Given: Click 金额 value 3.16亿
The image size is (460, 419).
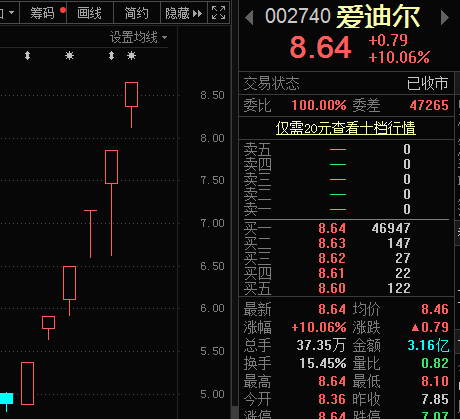Looking at the screenshot, I should pyautogui.click(x=428, y=345).
